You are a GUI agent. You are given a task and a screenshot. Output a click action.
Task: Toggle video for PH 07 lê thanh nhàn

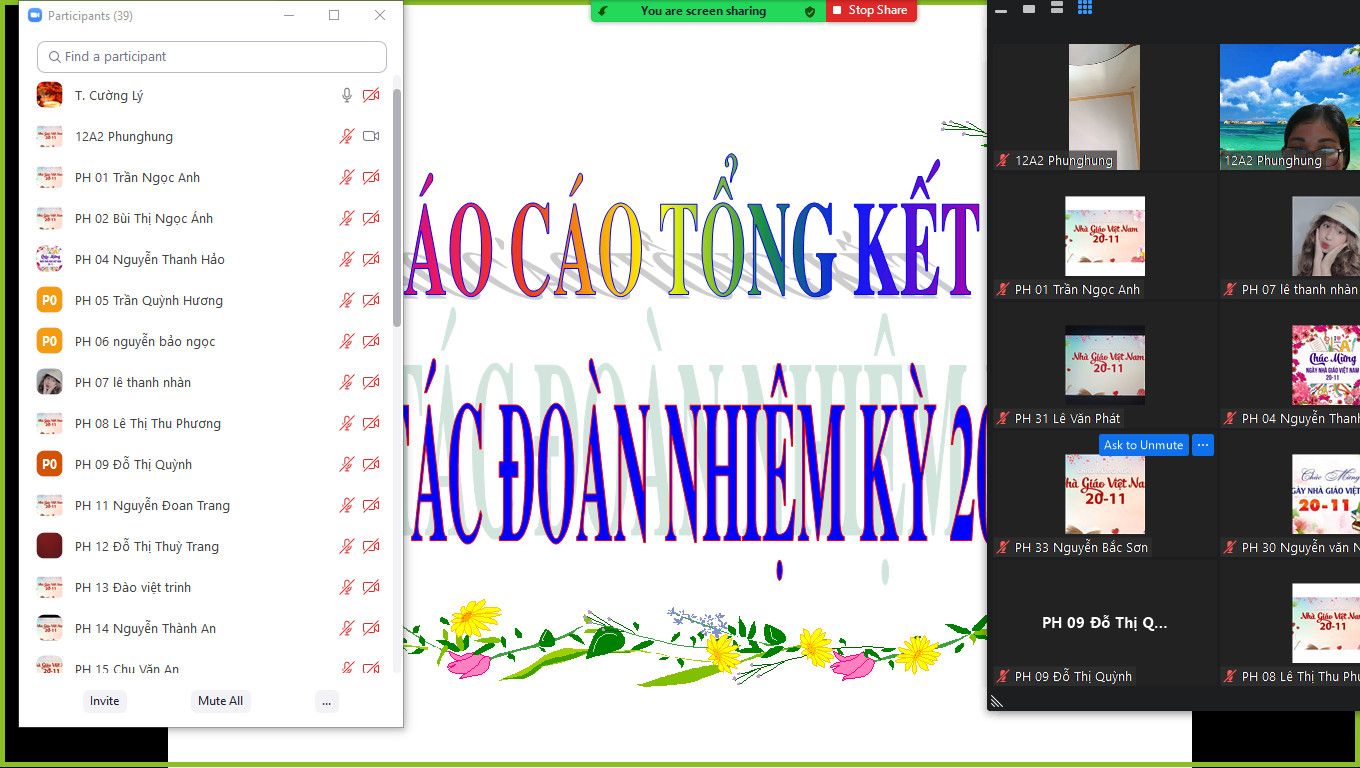tap(371, 383)
